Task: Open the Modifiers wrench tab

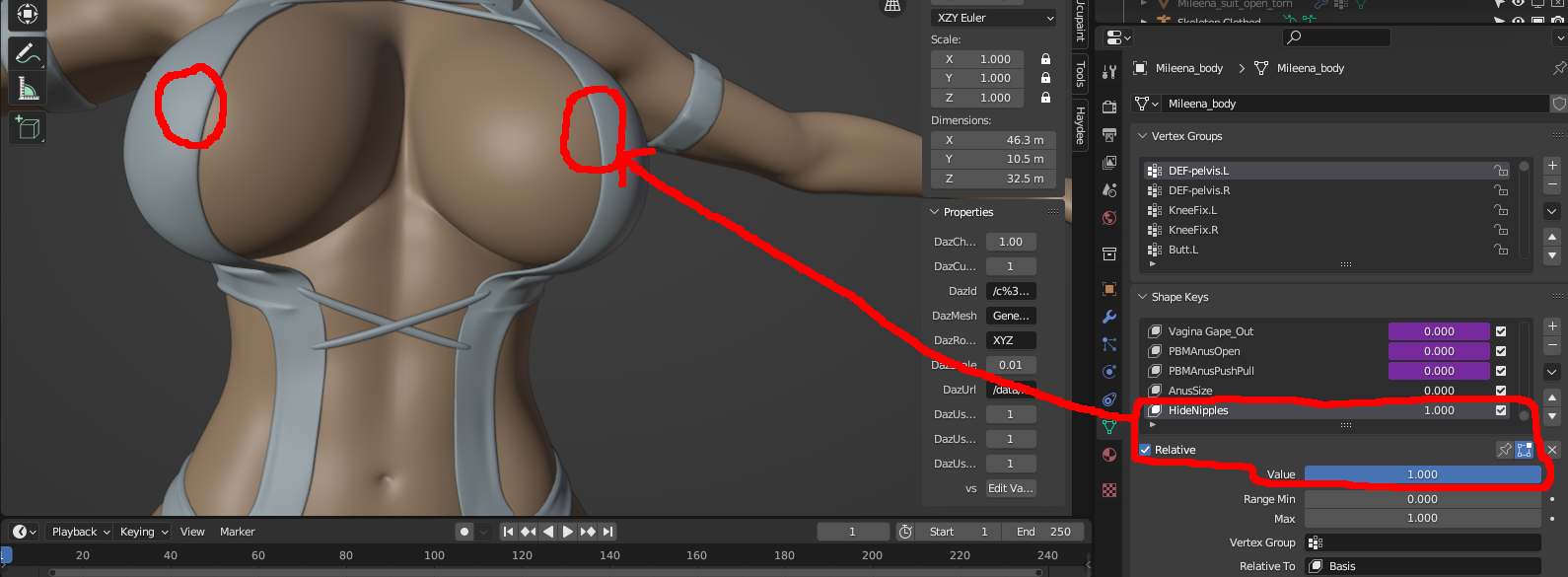Action: 1109,317
